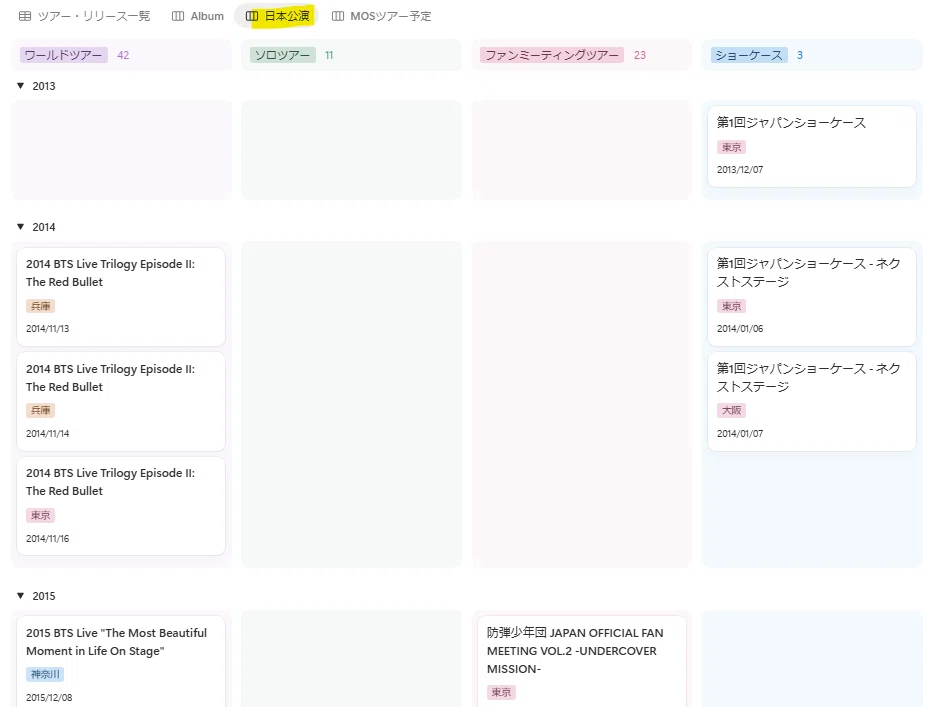This screenshot has width=925, height=707.
Task: Click the 兵庫 tag on the 2014/11/14 card
Action: [x=41, y=410]
